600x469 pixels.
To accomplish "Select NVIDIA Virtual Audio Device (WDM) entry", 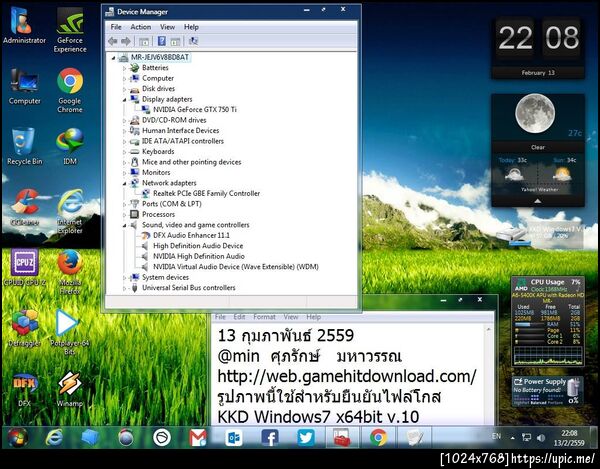I will pyautogui.click(x=236, y=267).
